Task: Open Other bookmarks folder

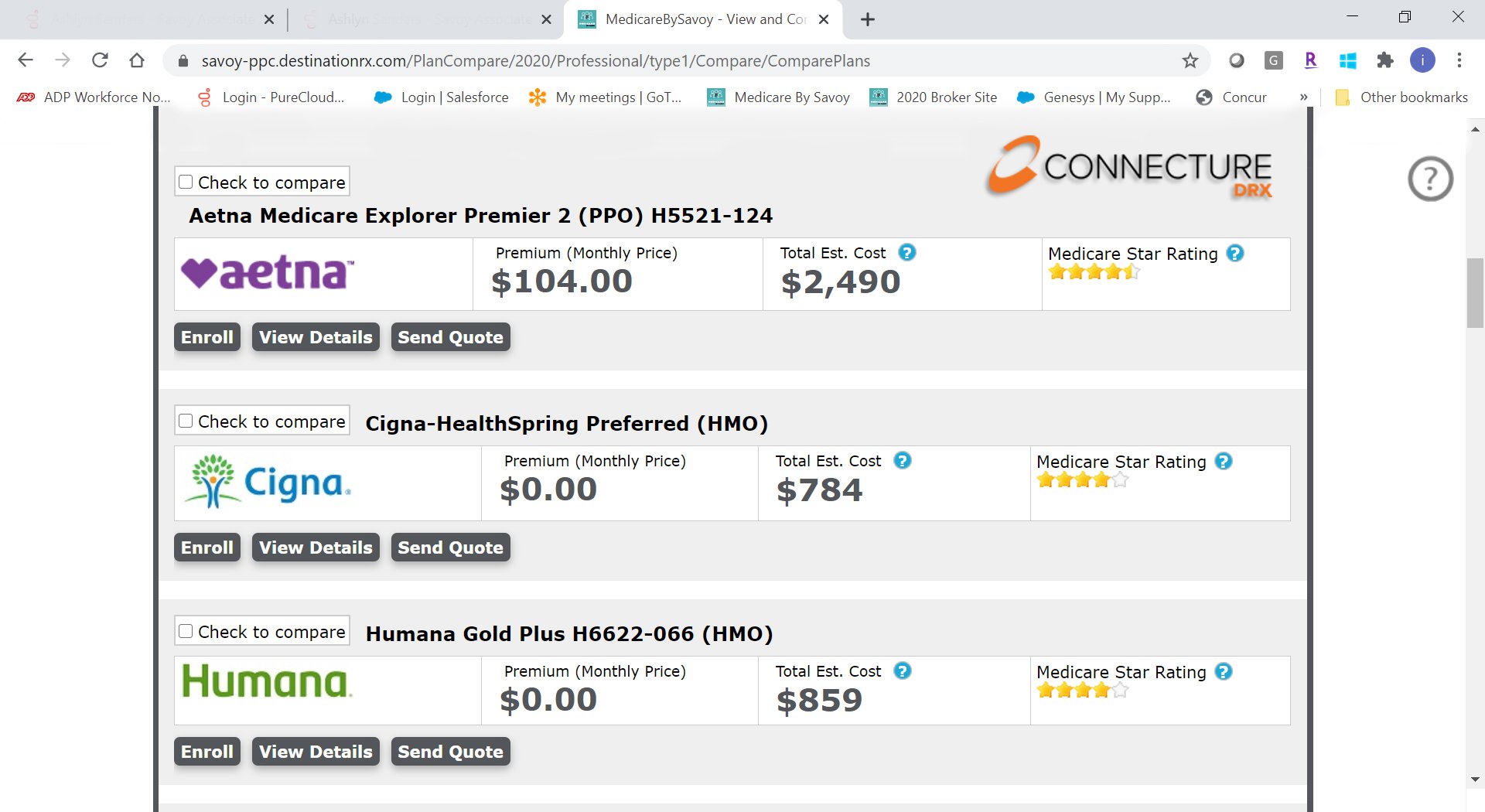Action: coord(1401,97)
